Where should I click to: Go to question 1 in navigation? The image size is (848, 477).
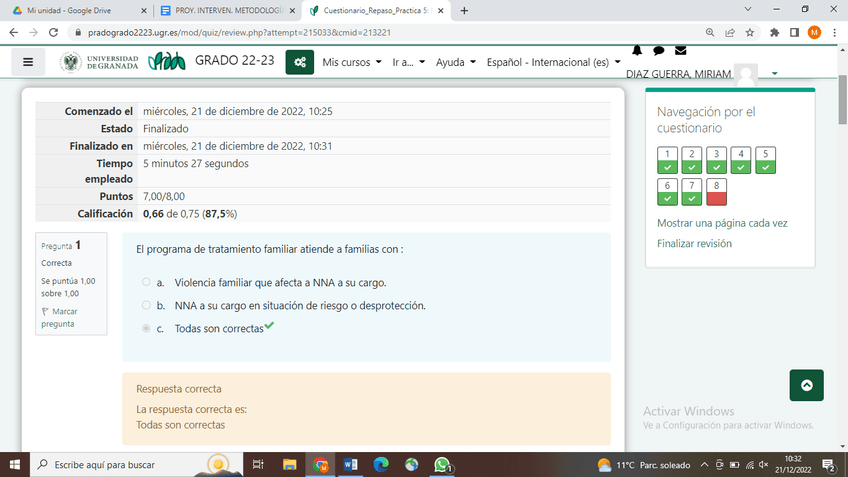click(x=667, y=160)
